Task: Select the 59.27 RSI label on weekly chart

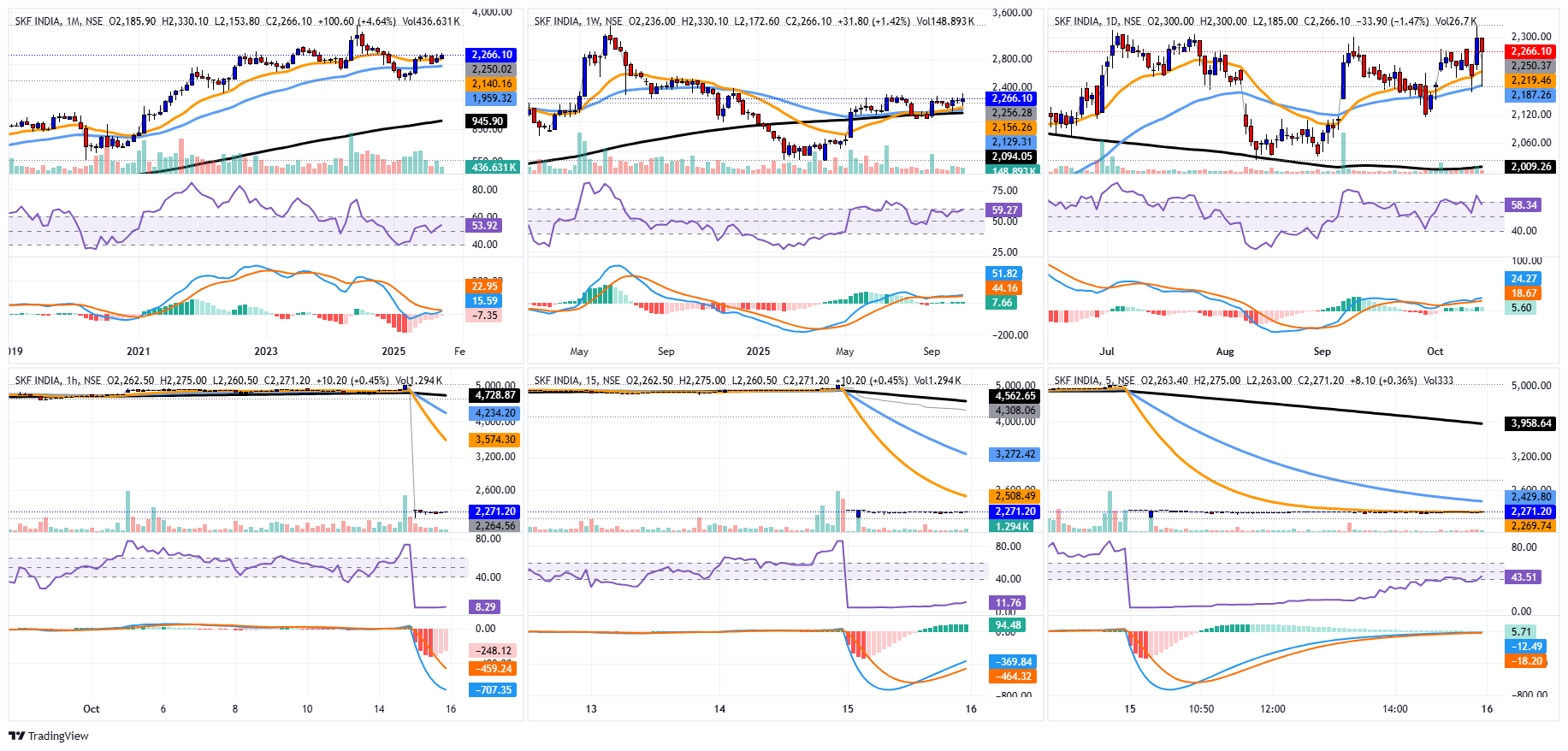Action: (1004, 210)
